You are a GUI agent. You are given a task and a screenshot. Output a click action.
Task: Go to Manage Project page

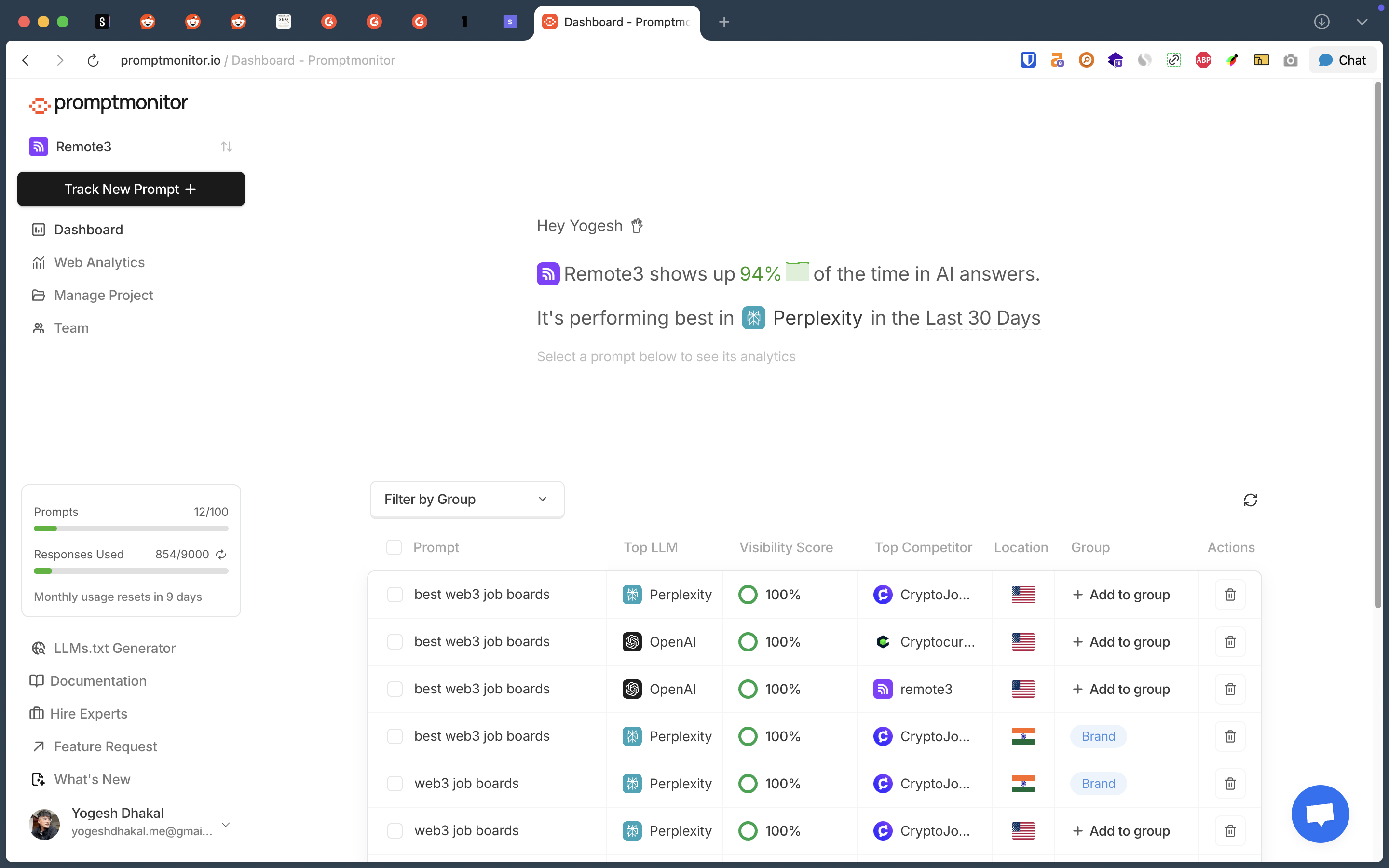pyautogui.click(x=103, y=295)
